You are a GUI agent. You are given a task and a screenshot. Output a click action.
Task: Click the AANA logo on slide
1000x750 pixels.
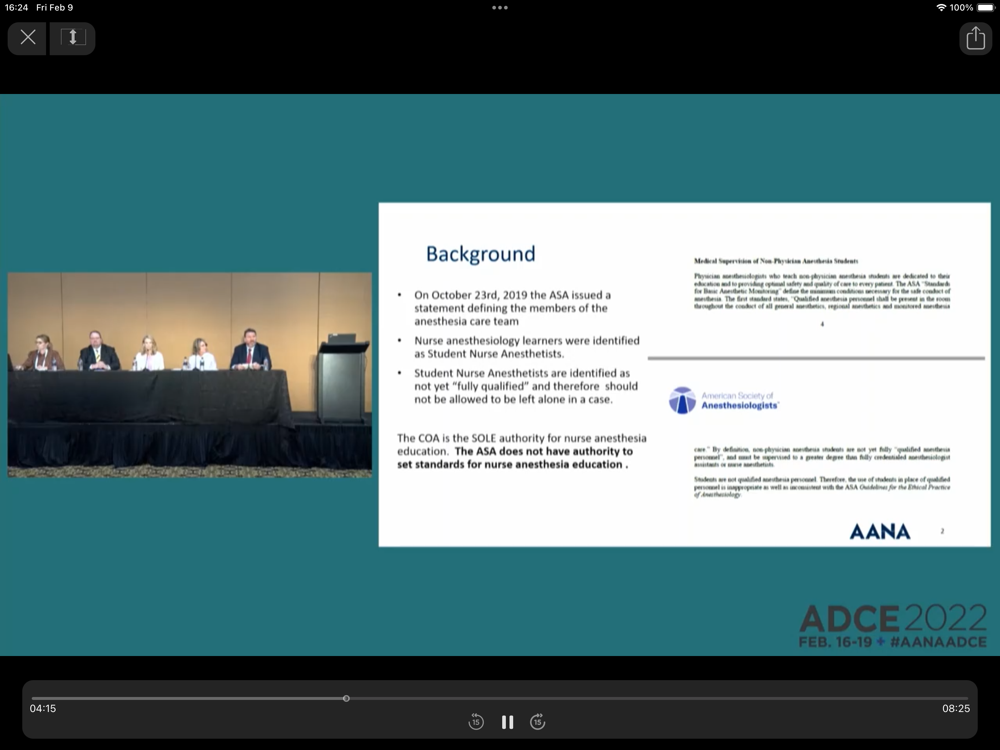click(879, 531)
